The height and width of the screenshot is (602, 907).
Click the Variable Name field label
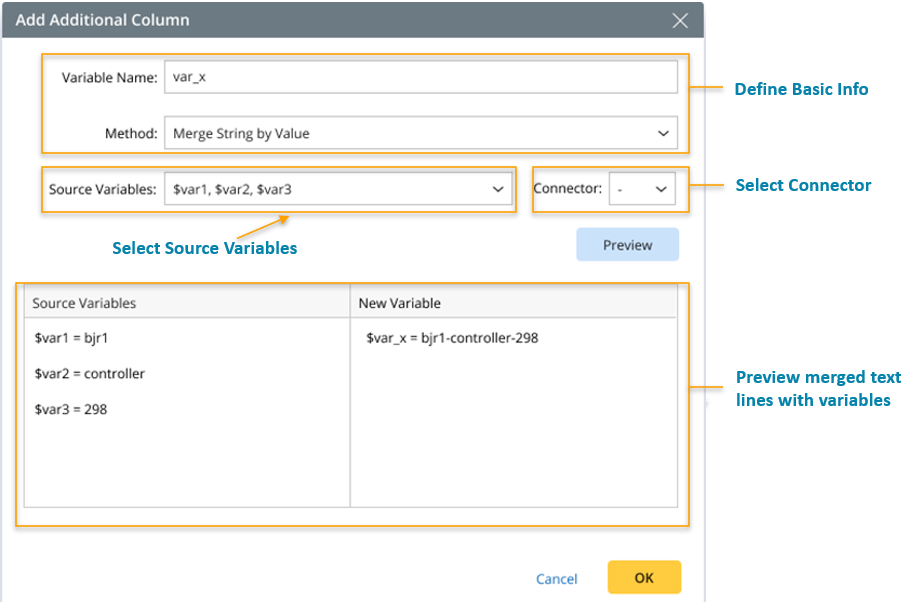110,77
